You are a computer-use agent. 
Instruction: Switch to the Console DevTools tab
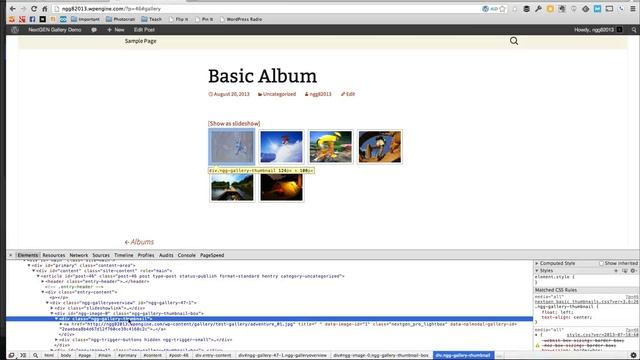click(187, 255)
